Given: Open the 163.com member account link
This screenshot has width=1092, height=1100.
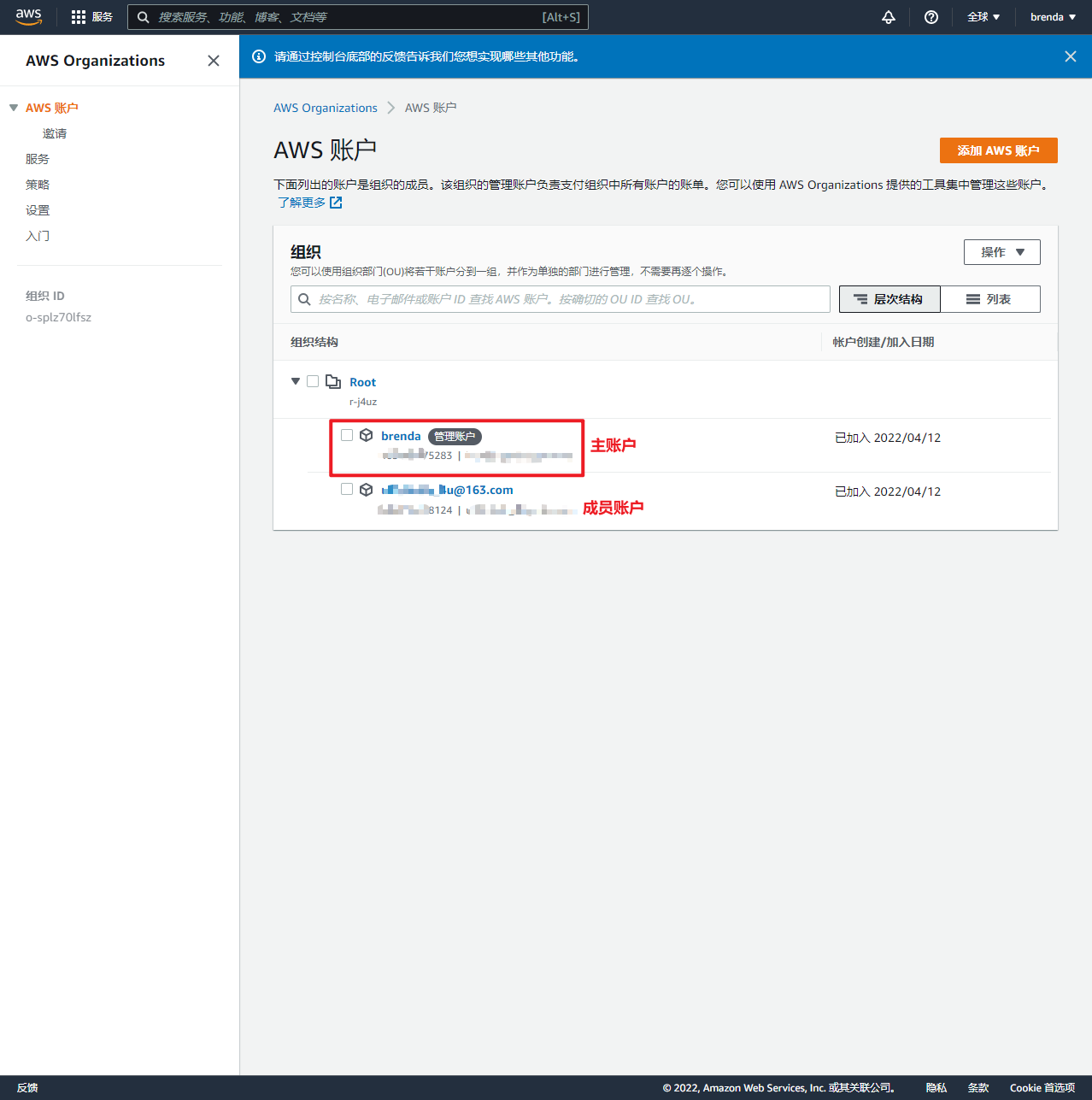Looking at the screenshot, I should coord(447,490).
